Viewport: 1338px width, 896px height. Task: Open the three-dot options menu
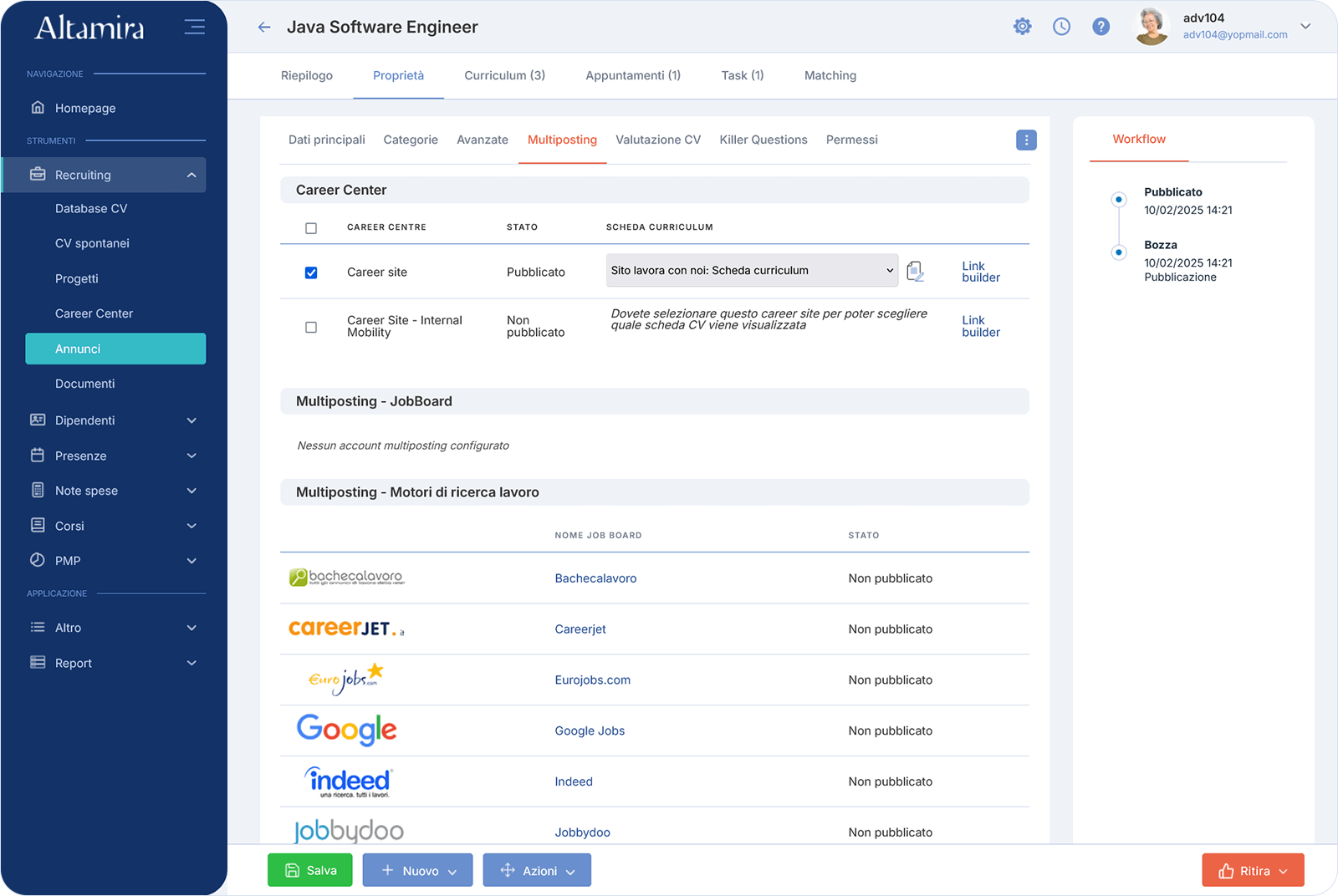pyautogui.click(x=1026, y=140)
